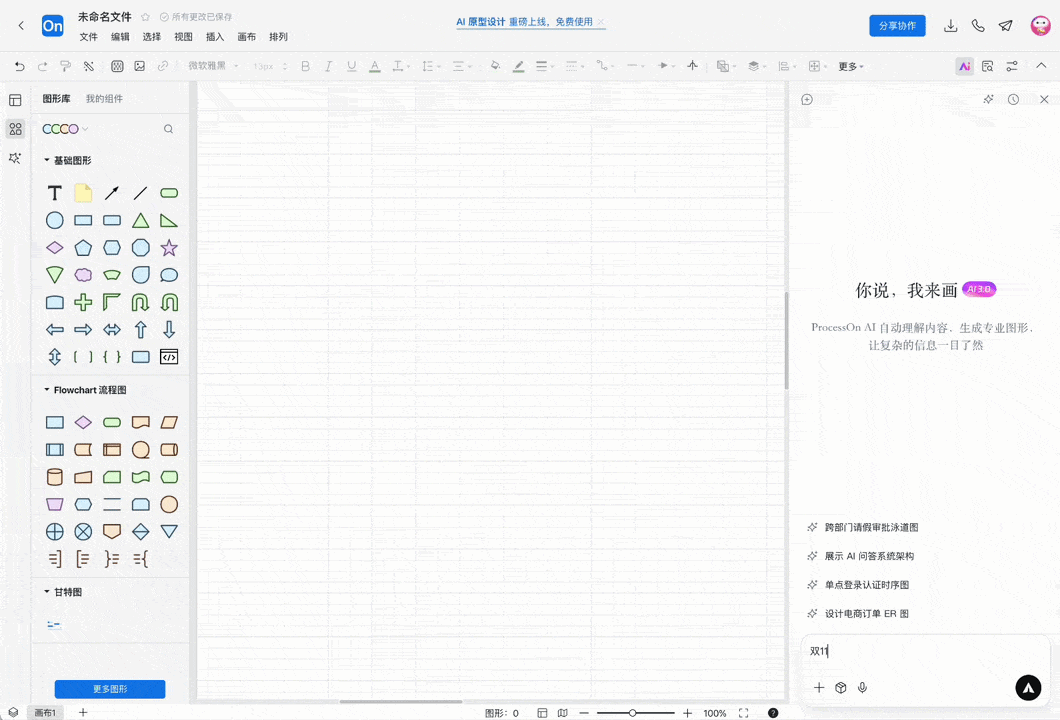This screenshot has height=720, width=1060.
Task: Select the format painter tool
Action: pos(66,66)
